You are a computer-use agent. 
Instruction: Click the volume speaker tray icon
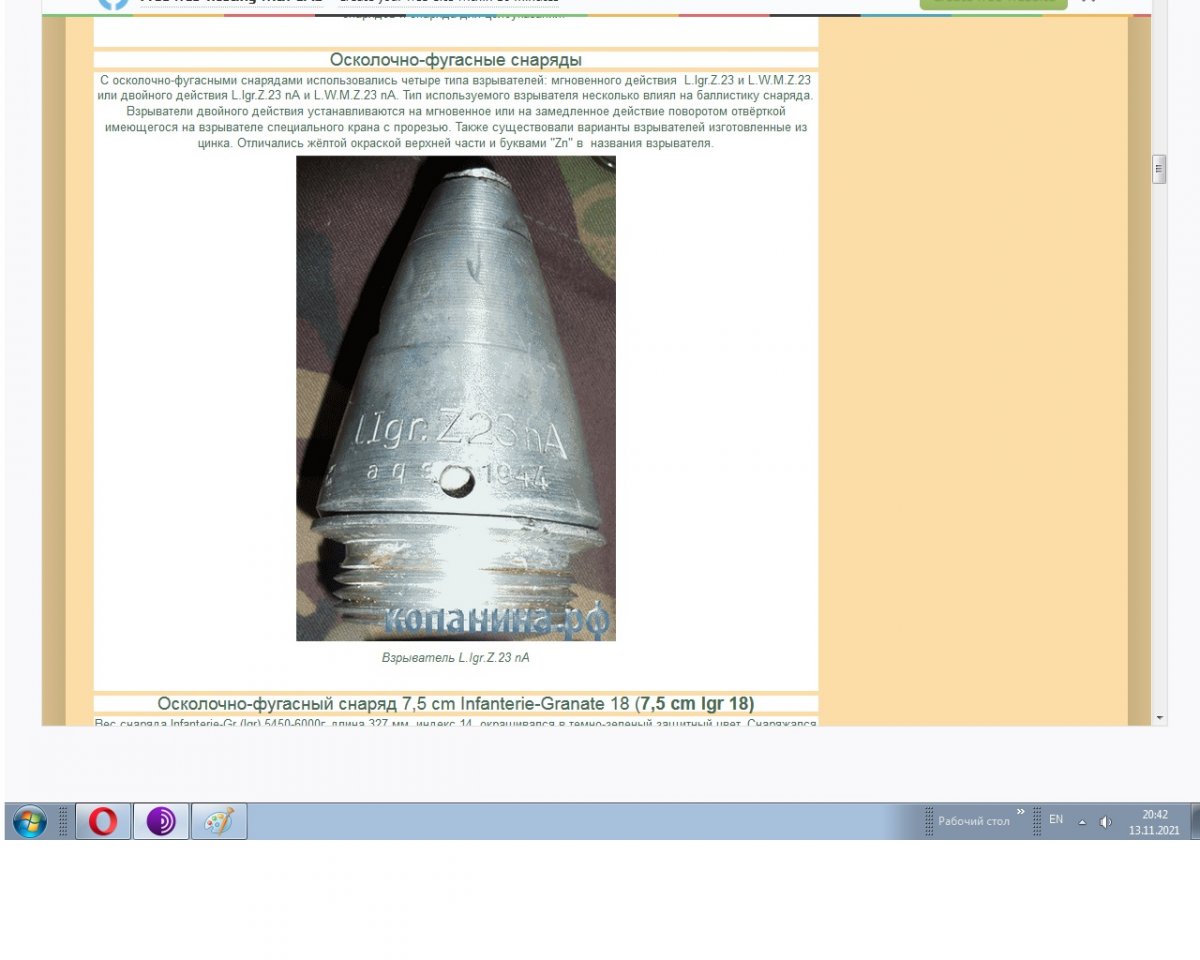[x=1106, y=822]
